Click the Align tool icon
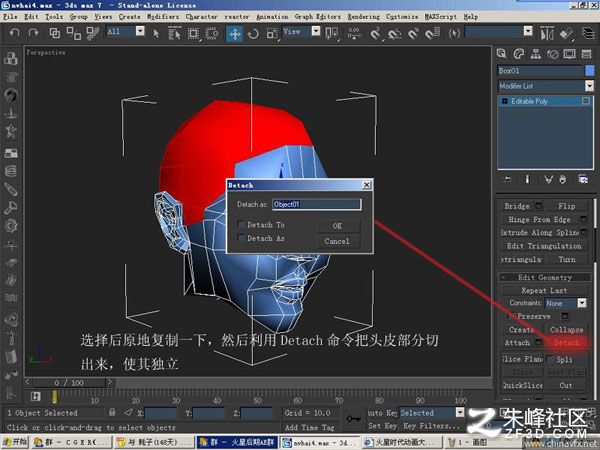600x450 pixels. [566, 34]
